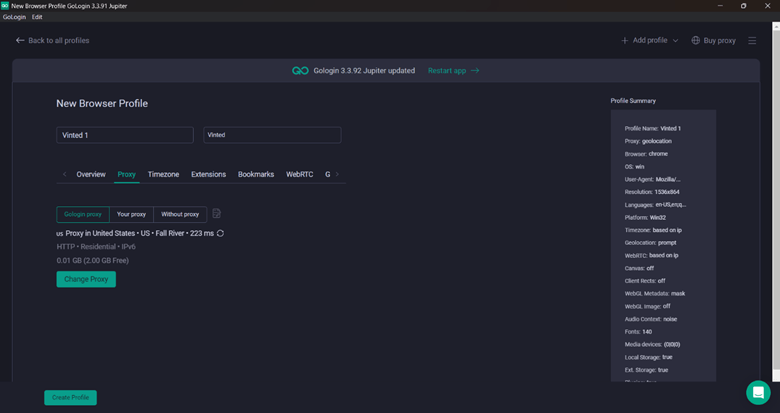Viewport: 780px width, 413px height.
Task: Click the Create Profile button
Action: (x=70, y=398)
